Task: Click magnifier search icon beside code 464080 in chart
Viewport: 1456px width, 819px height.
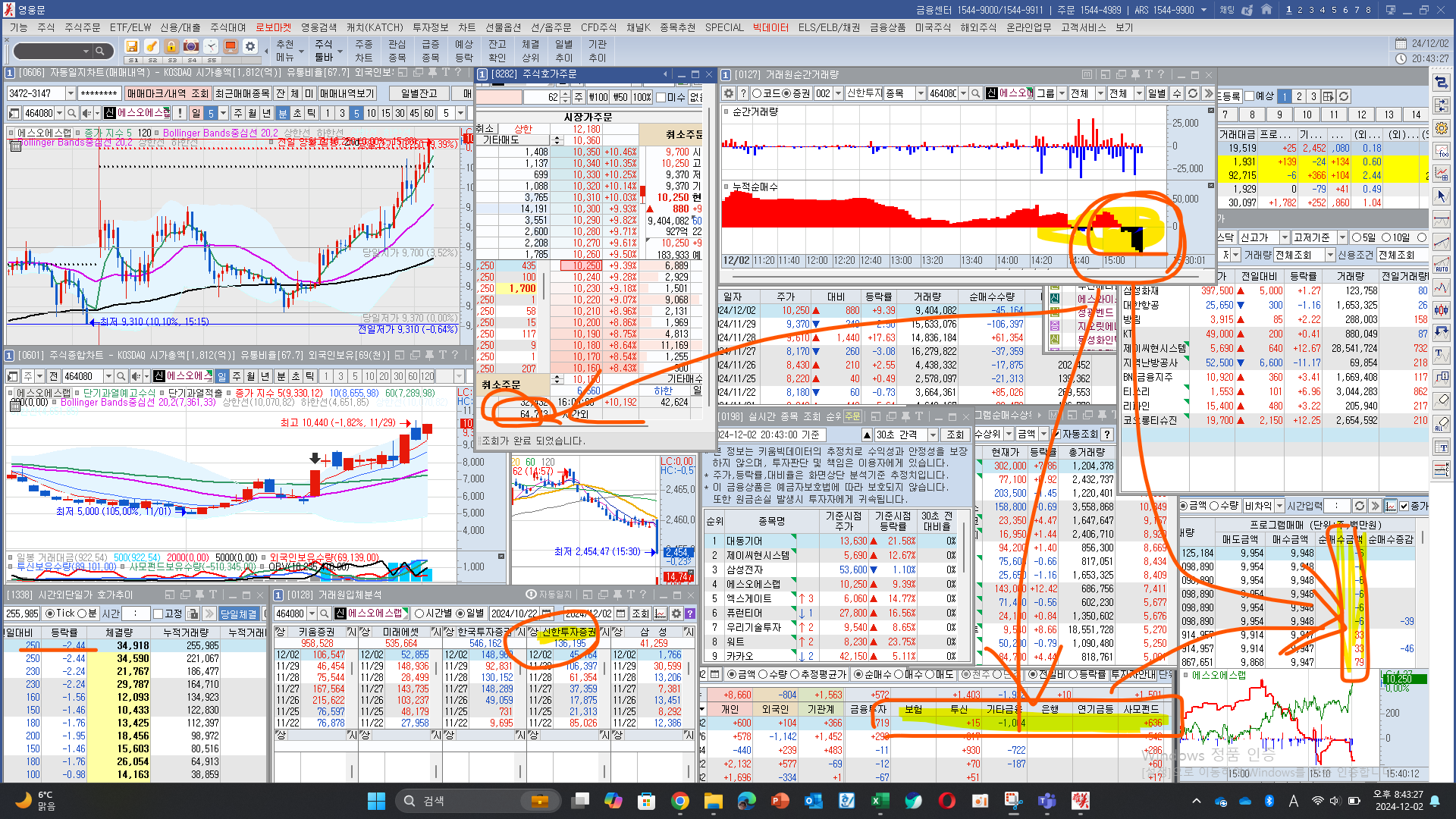Action: 72,113
